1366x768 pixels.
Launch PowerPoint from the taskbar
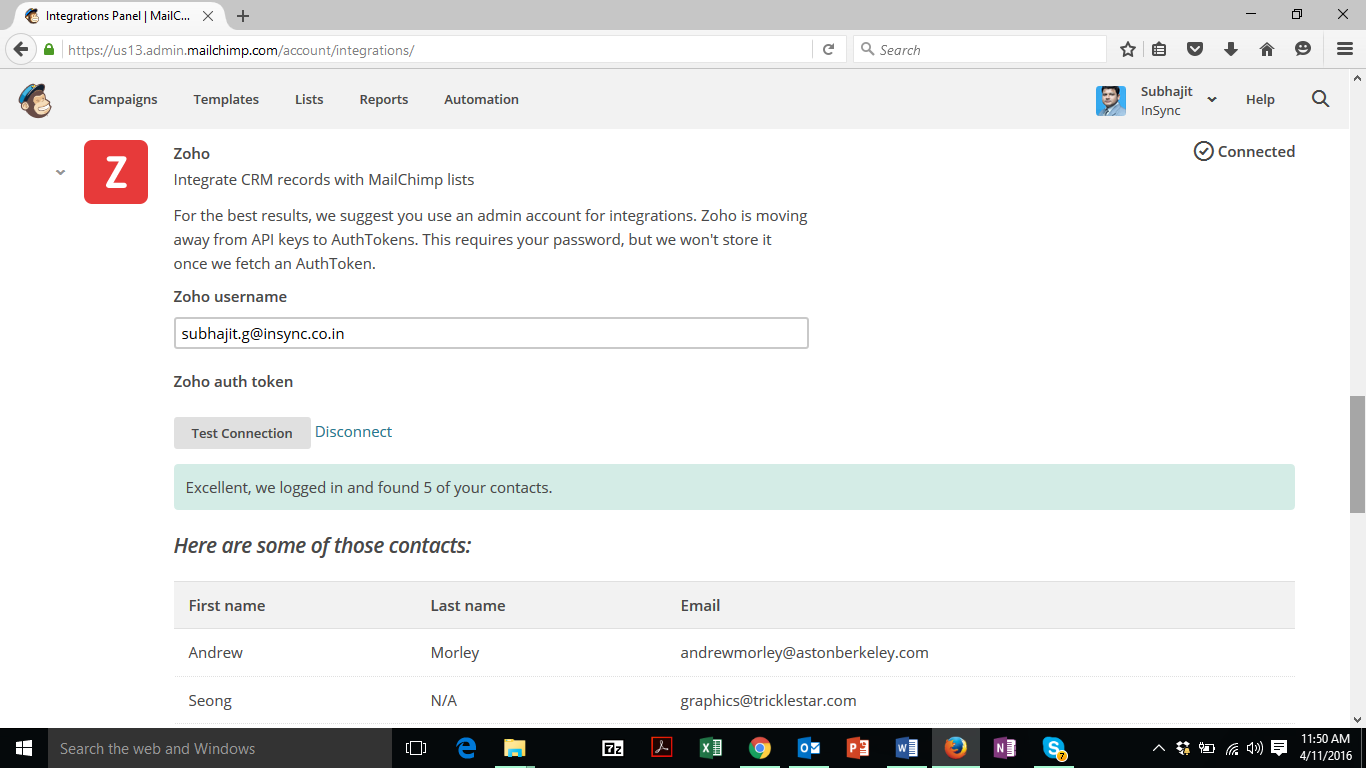point(858,748)
